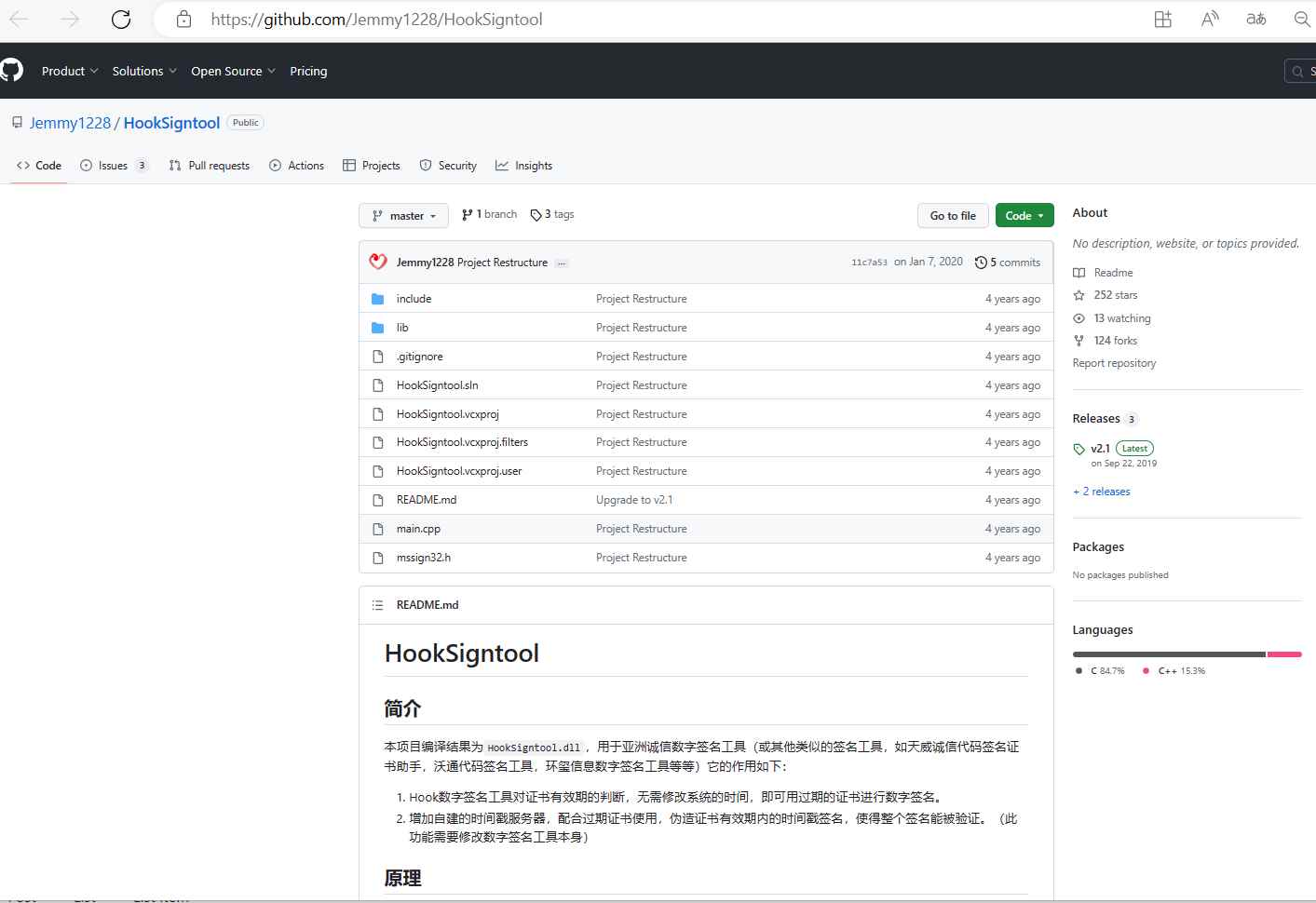Click the file icon next to README.md row
The height and width of the screenshot is (903, 1316).
pos(378,500)
